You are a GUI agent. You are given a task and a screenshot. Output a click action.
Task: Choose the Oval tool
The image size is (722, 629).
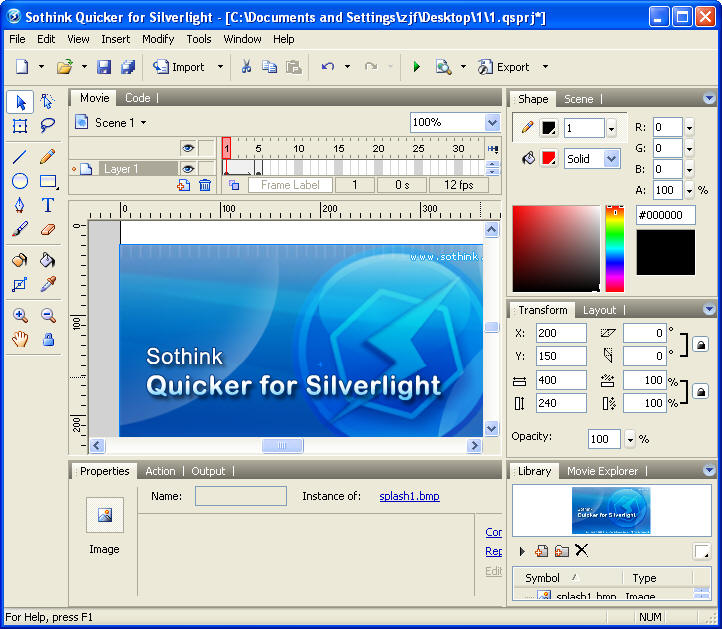coord(20,181)
